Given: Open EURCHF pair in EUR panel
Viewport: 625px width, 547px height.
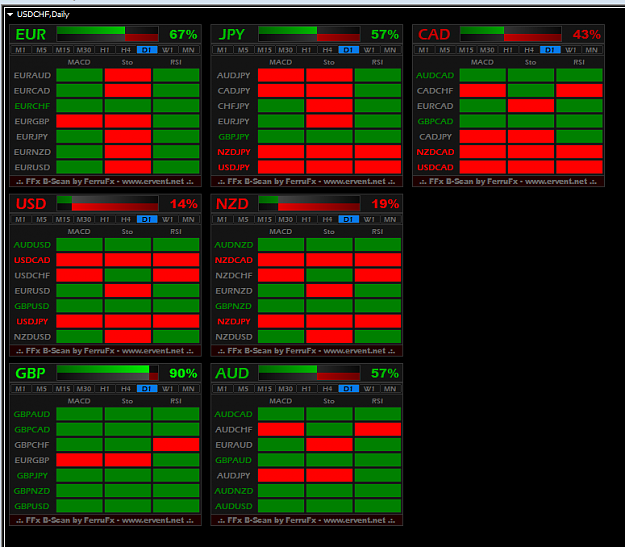Looking at the screenshot, I should click(x=32, y=106).
